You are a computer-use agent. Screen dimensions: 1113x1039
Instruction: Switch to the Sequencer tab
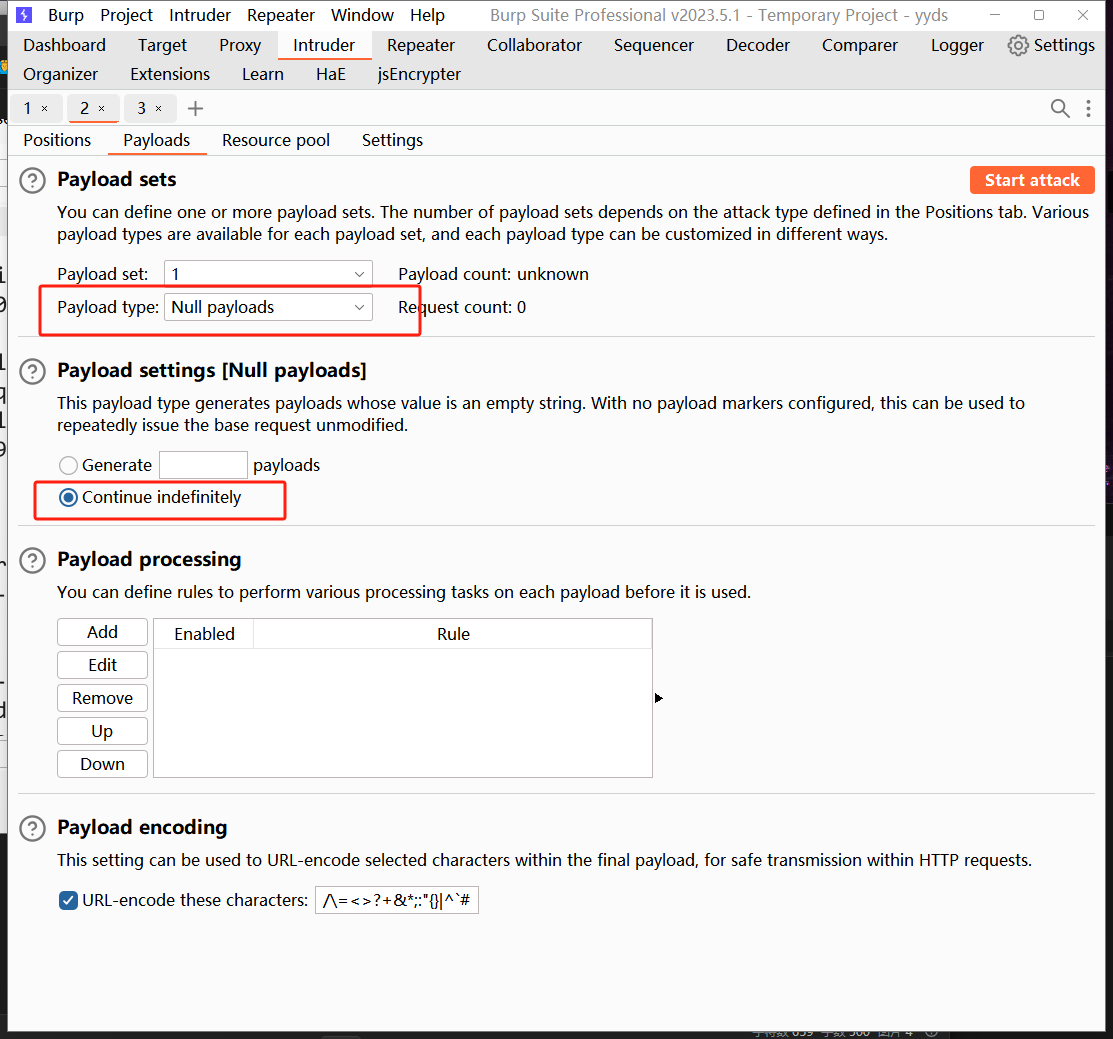pyautogui.click(x=654, y=45)
